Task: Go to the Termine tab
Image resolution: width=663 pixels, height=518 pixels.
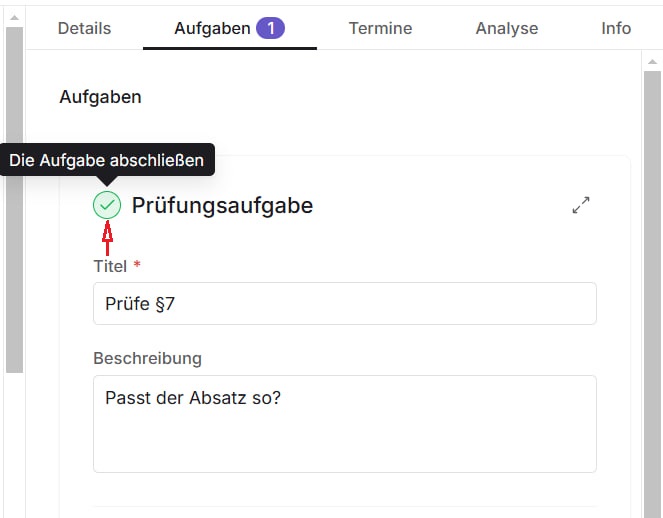Action: [381, 28]
